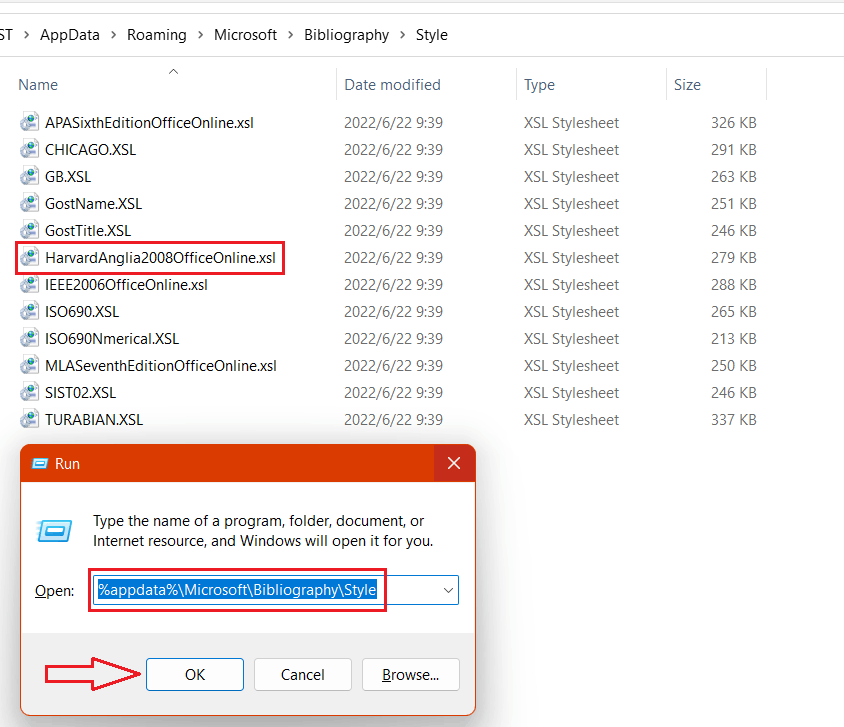The height and width of the screenshot is (727, 844).
Task: Go to AppData in the breadcrumb
Action: point(70,35)
